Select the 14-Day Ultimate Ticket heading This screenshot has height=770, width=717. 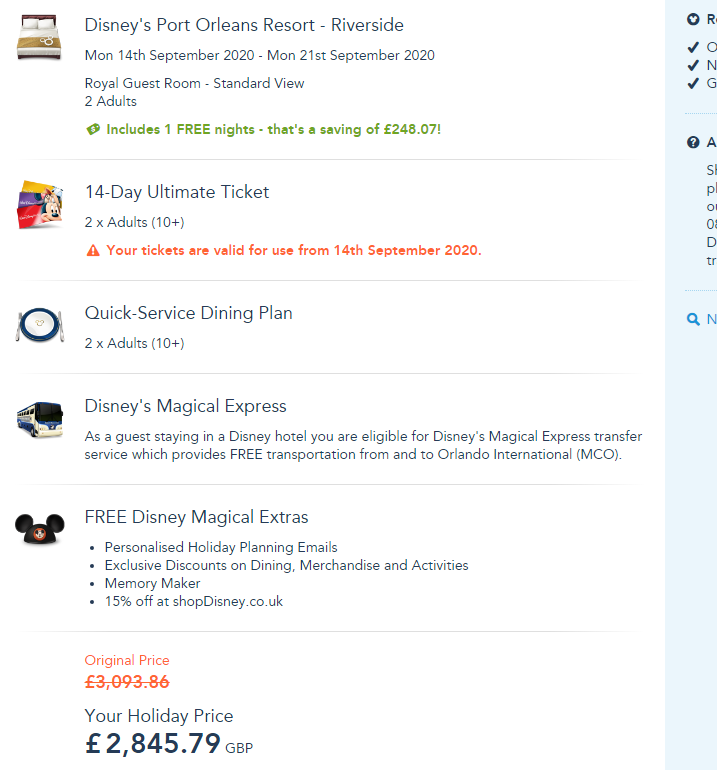(177, 192)
